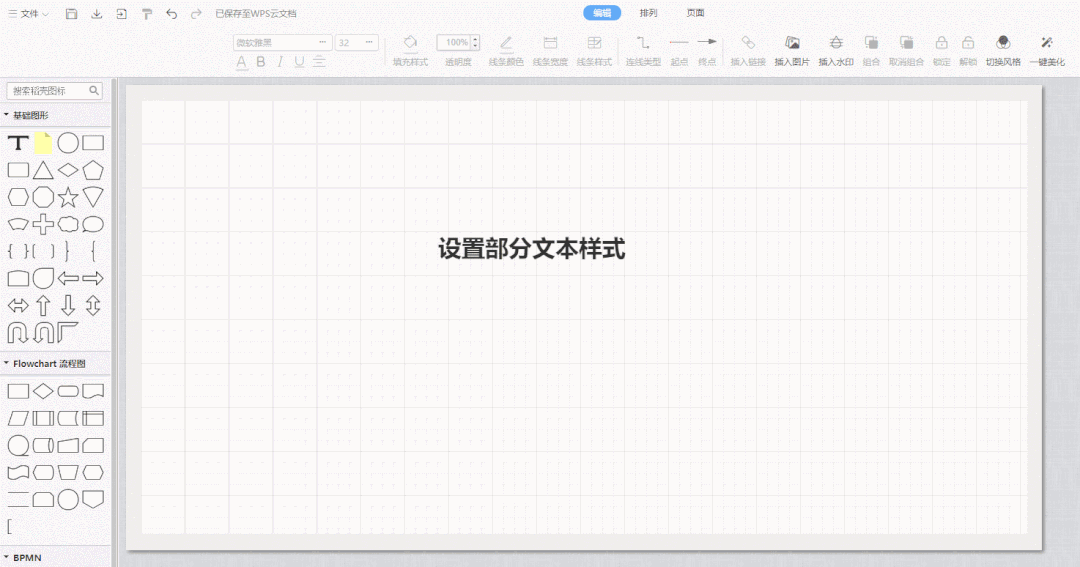The width and height of the screenshot is (1080, 567).
Task: Select the flowchart diamond decision shape
Action: click(x=43, y=391)
